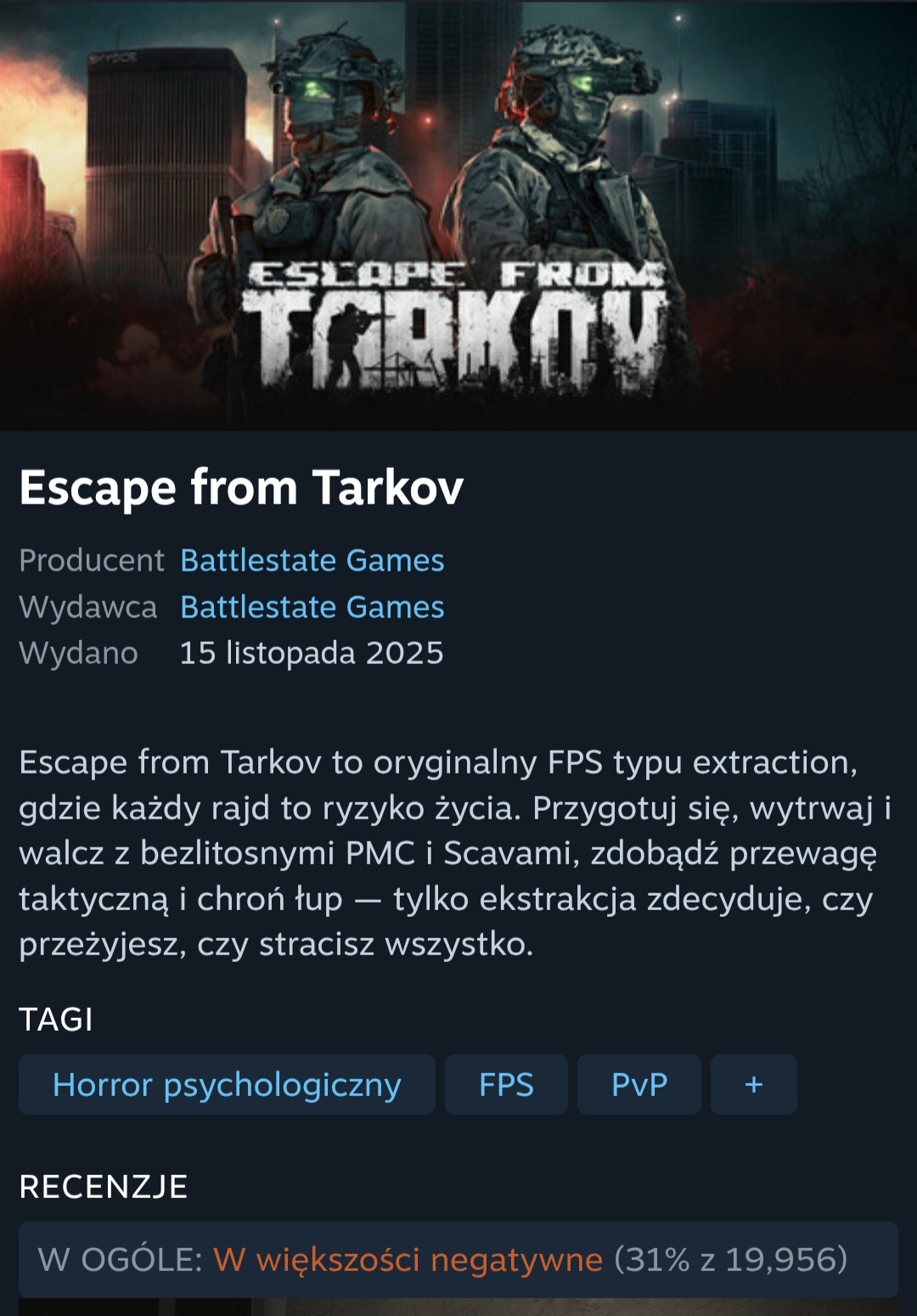This screenshot has width=917, height=1316.
Task: Choose the PvP tag
Action: click(639, 1084)
